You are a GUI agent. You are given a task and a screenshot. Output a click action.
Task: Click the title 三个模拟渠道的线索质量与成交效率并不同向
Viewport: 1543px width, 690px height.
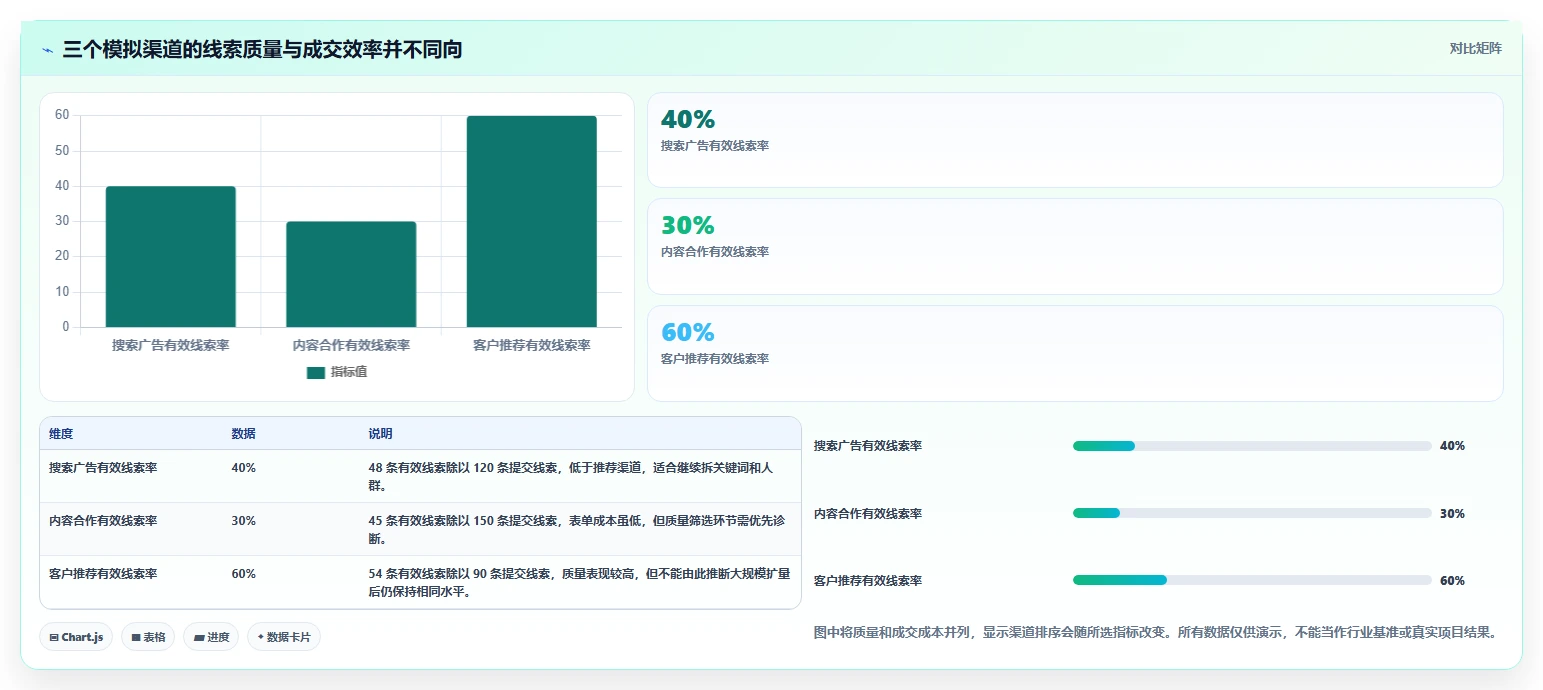(262, 49)
